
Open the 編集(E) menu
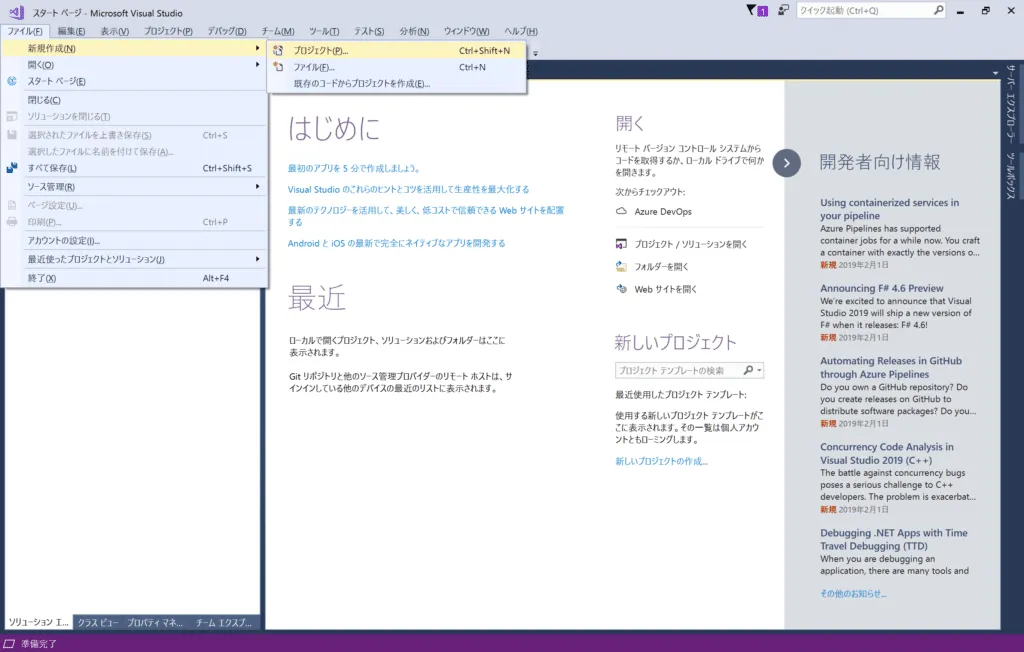[x=71, y=31]
